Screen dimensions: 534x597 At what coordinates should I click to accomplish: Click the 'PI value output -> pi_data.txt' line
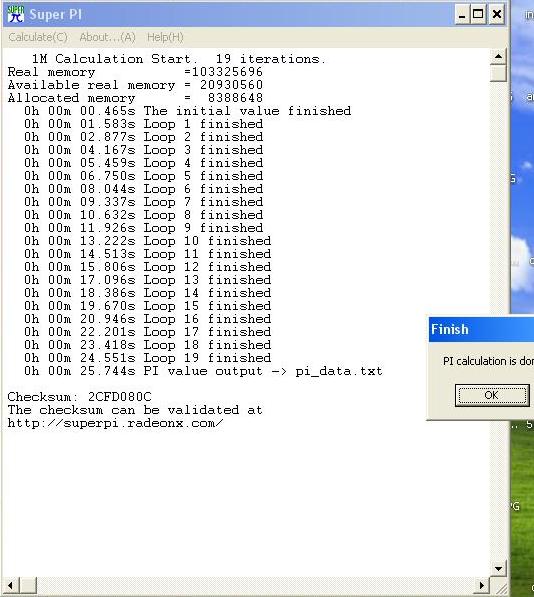(203, 371)
